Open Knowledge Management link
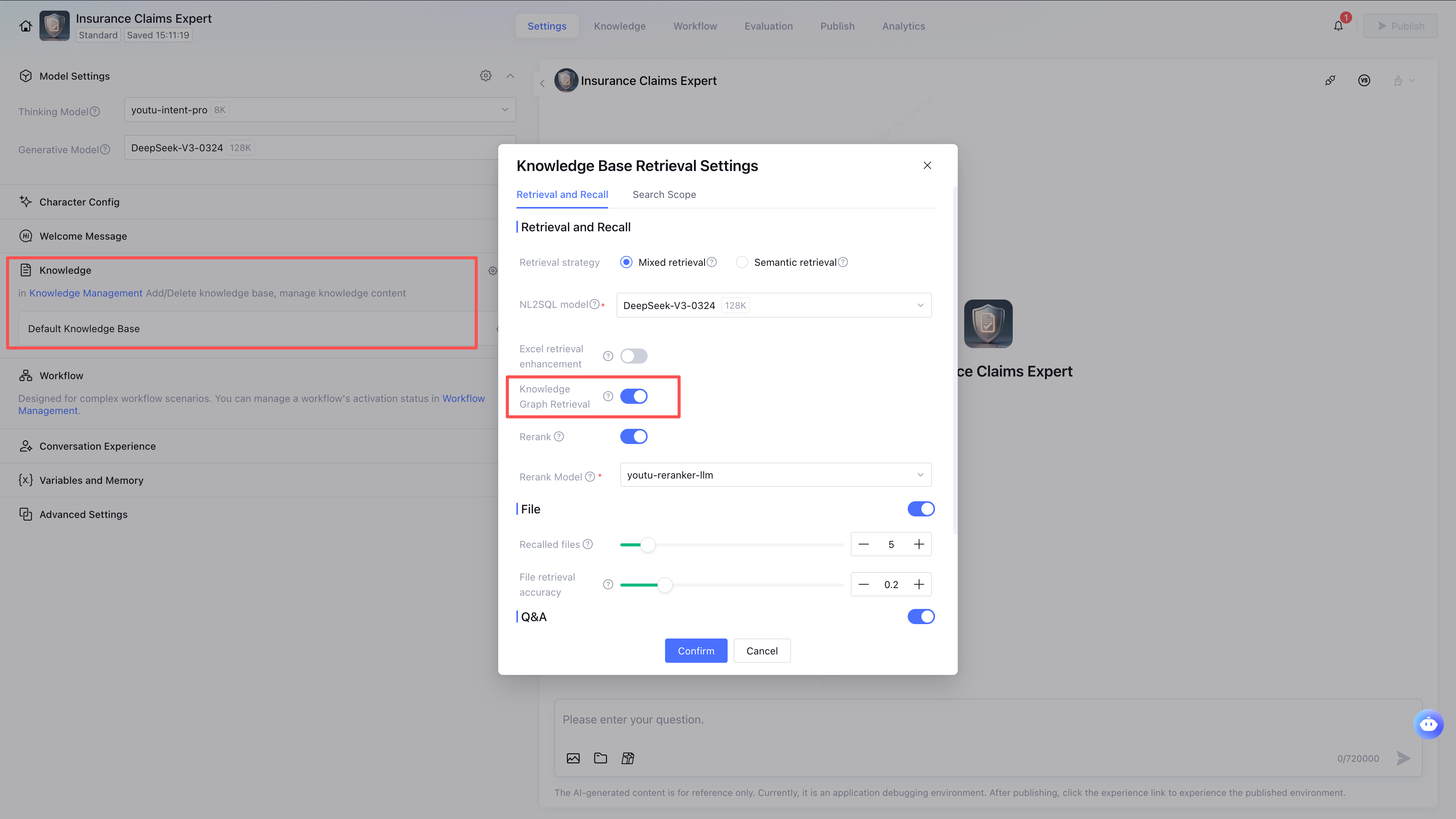Image resolution: width=1456 pixels, height=819 pixels. [86, 293]
